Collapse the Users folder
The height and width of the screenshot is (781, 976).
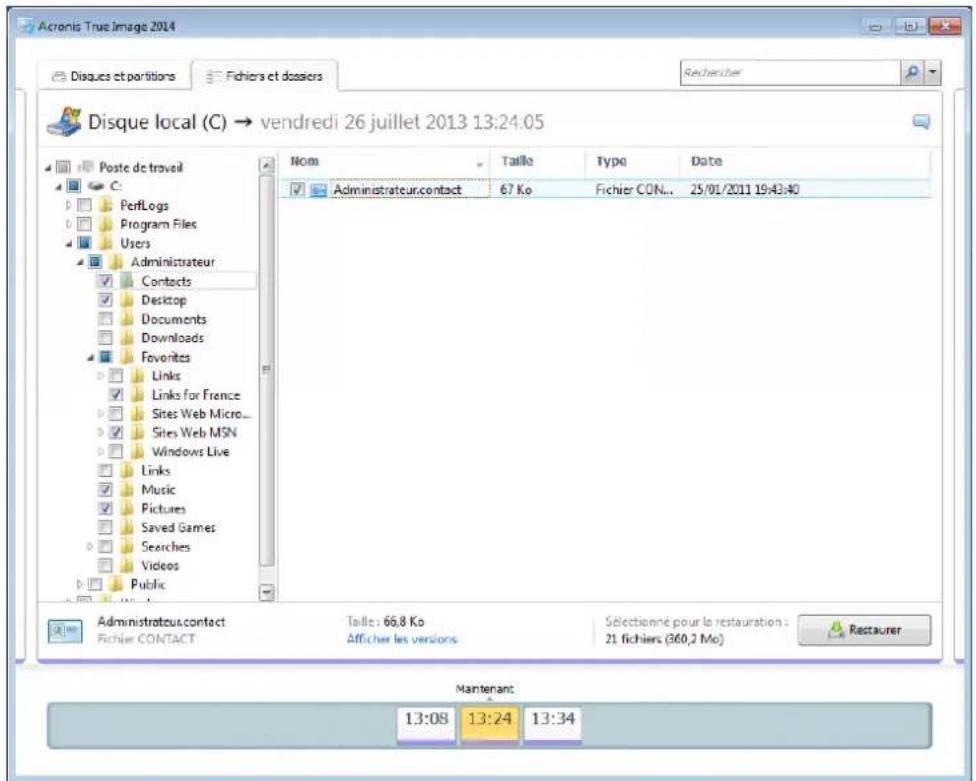[69, 244]
